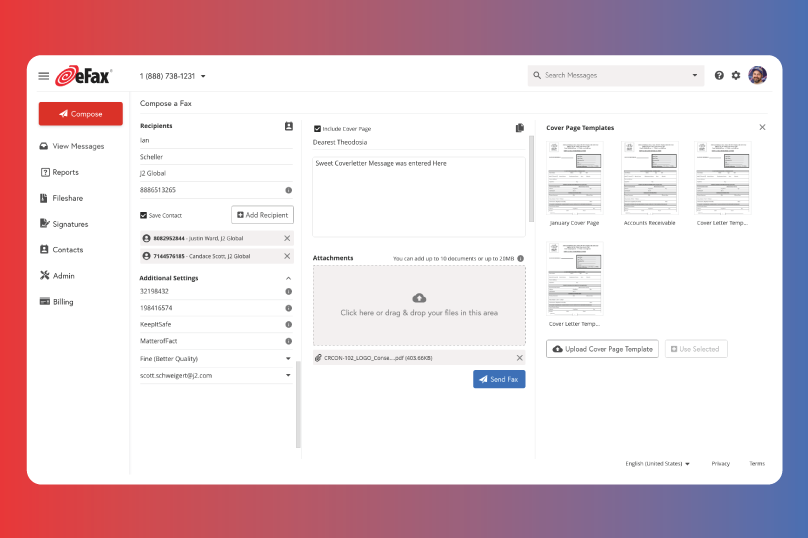Open Billing in sidebar
808x538 pixels.
pyautogui.click(x=57, y=302)
